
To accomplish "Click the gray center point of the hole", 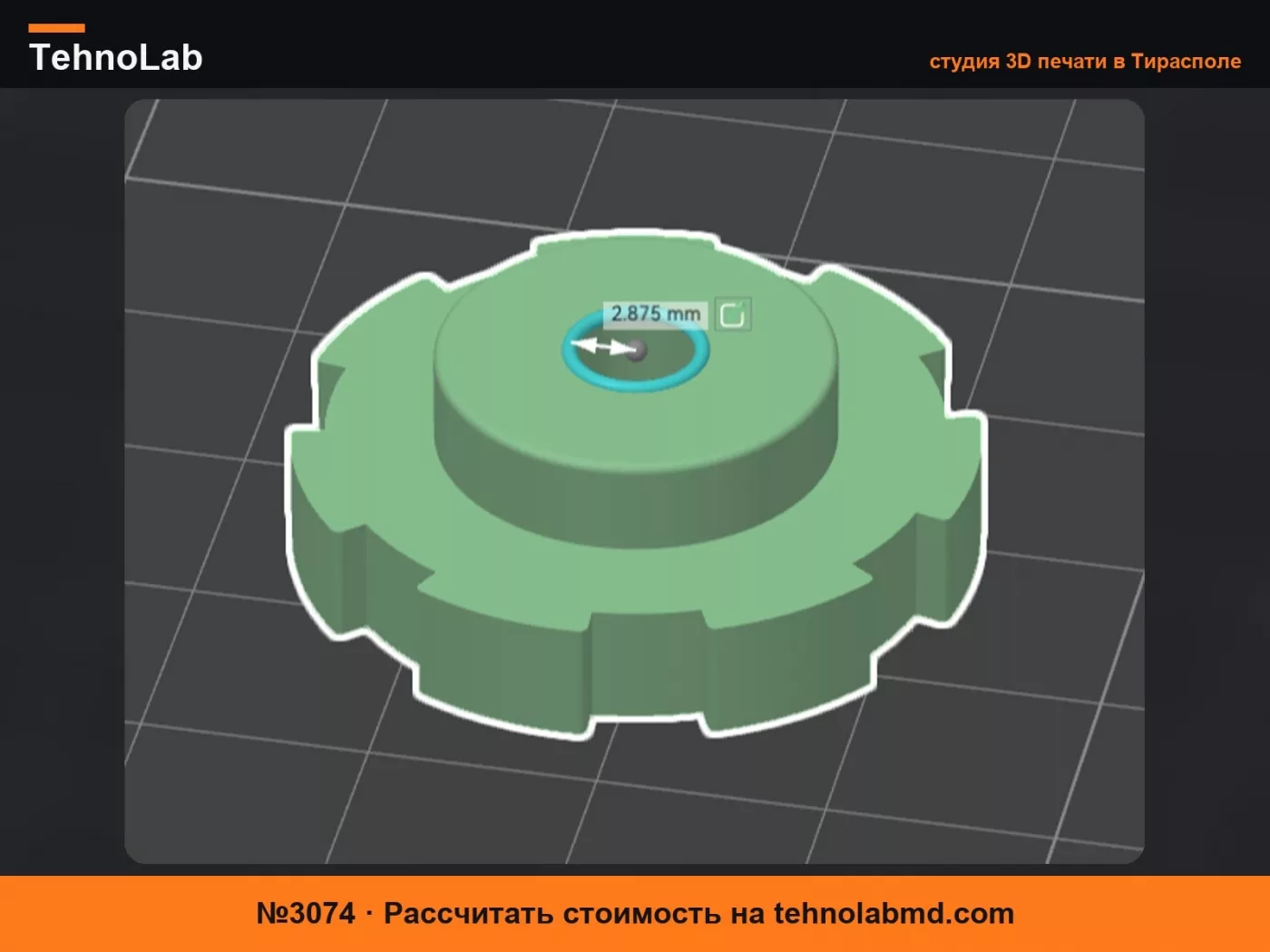I will click(x=637, y=349).
